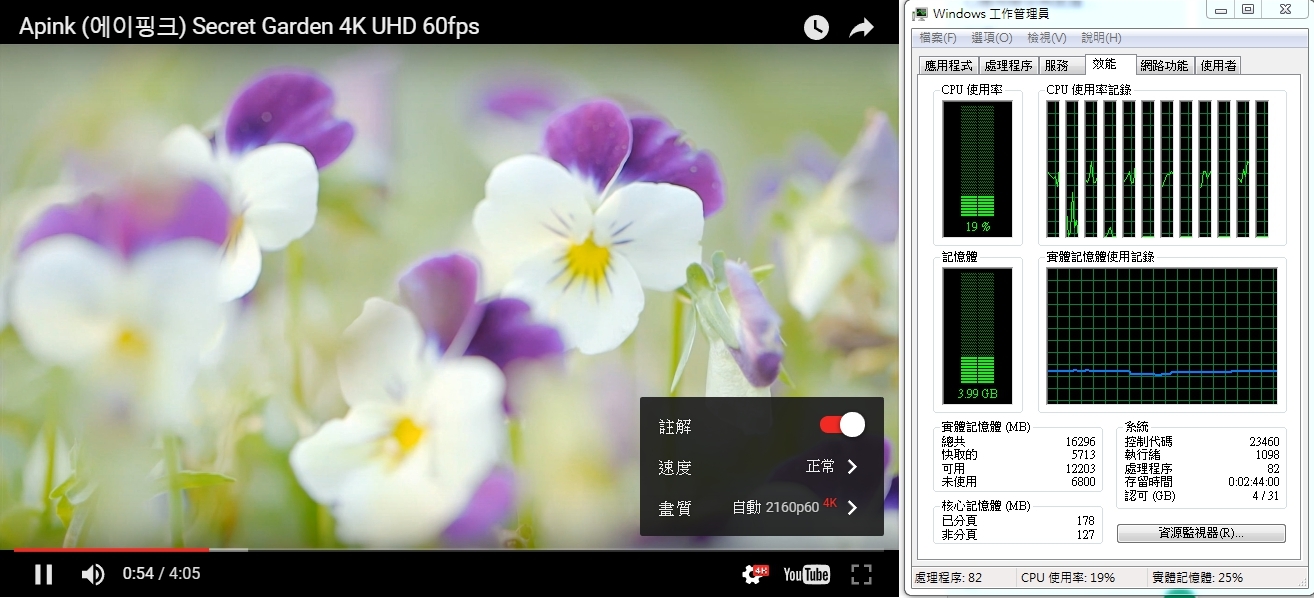Switch to the 服務 tab

[x=1061, y=66]
